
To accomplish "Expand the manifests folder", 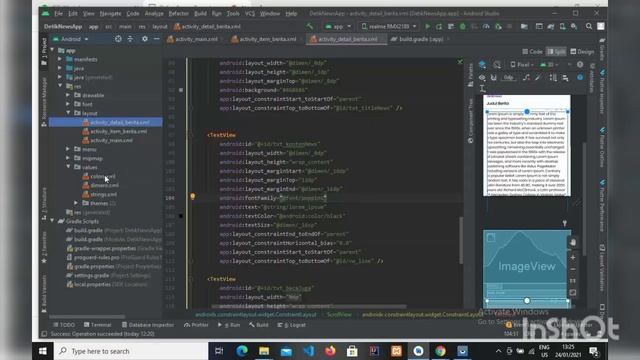I will pos(60,59).
